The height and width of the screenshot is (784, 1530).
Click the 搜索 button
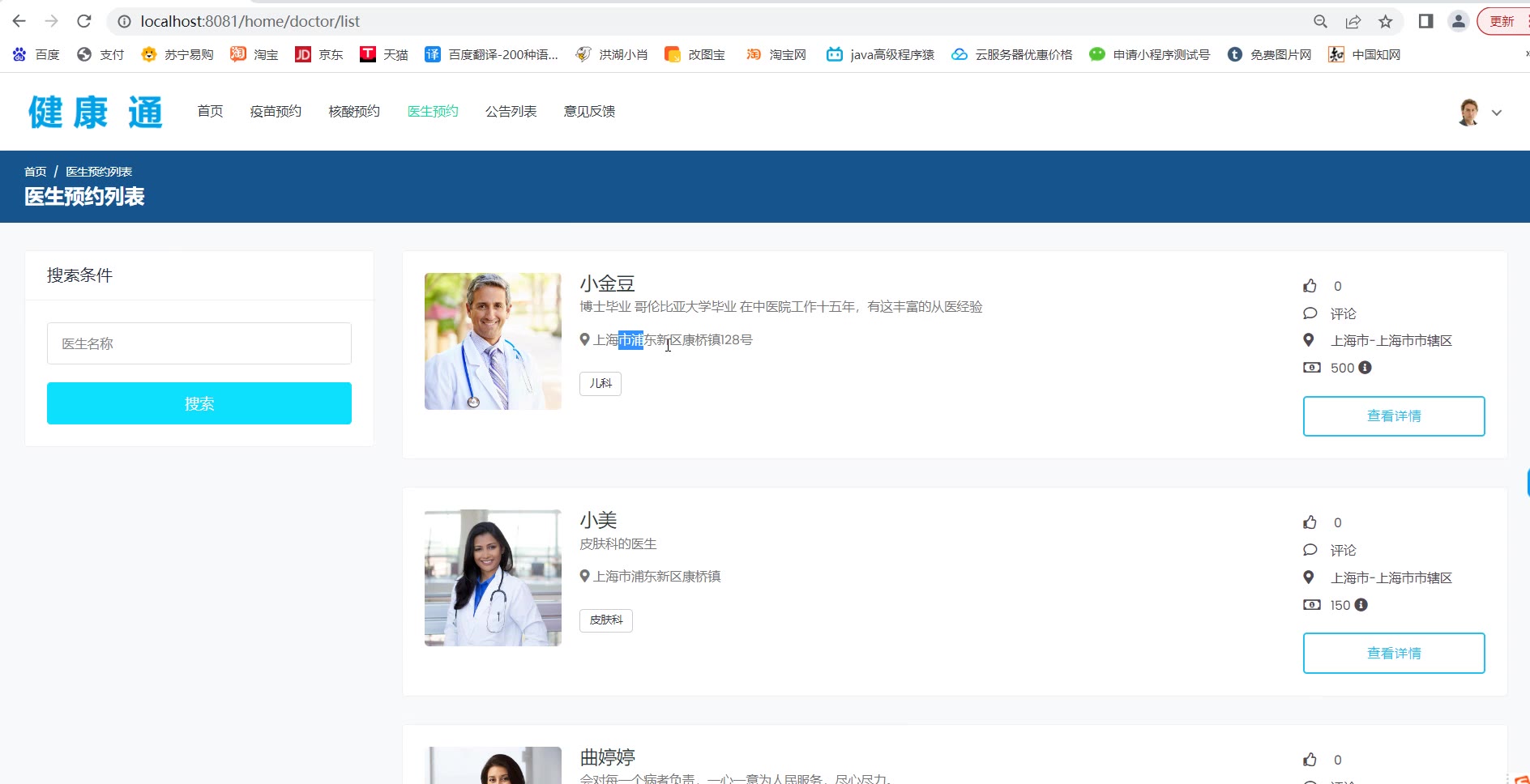tap(199, 403)
